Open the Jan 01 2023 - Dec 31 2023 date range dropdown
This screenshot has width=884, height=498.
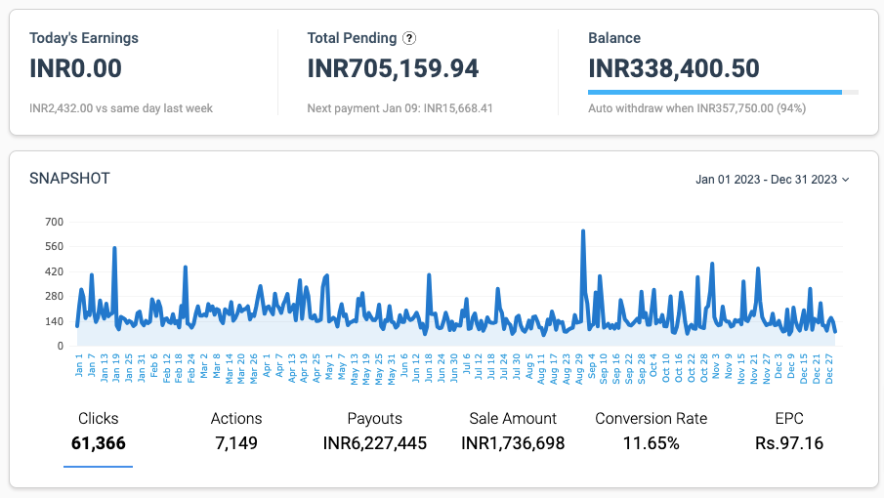click(772, 180)
